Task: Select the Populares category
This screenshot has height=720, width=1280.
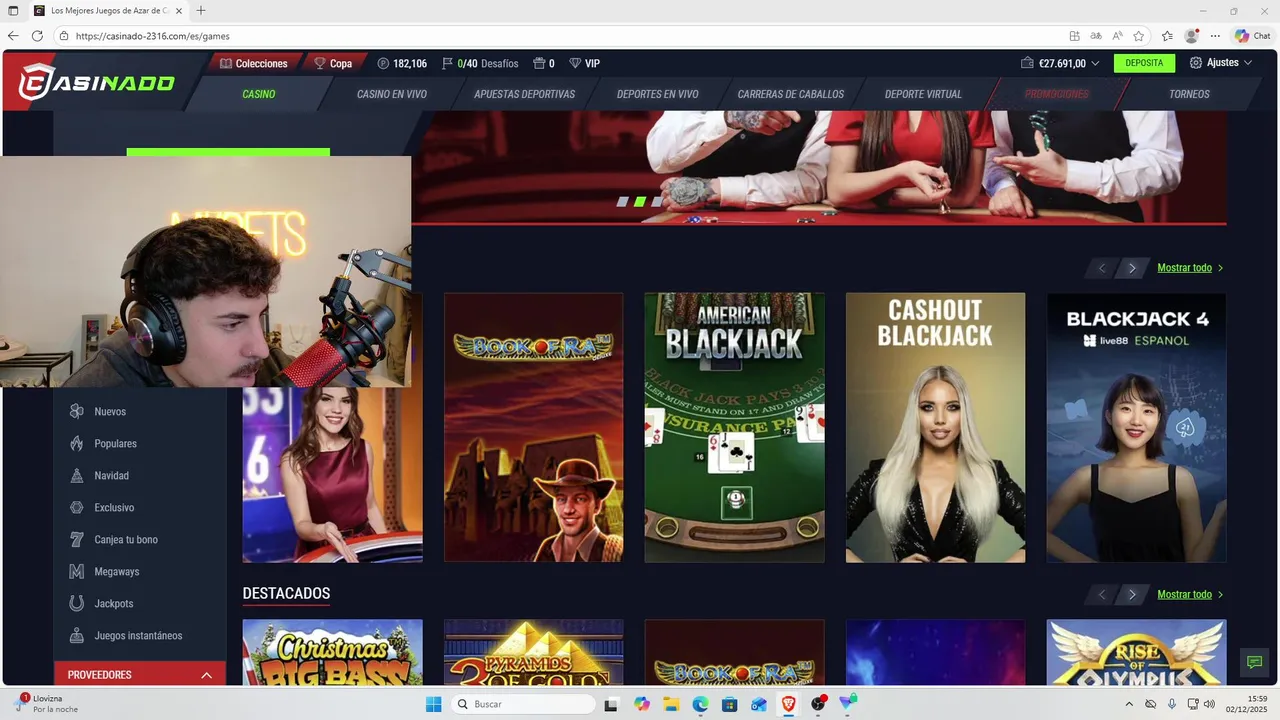Action: click(x=115, y=443)
